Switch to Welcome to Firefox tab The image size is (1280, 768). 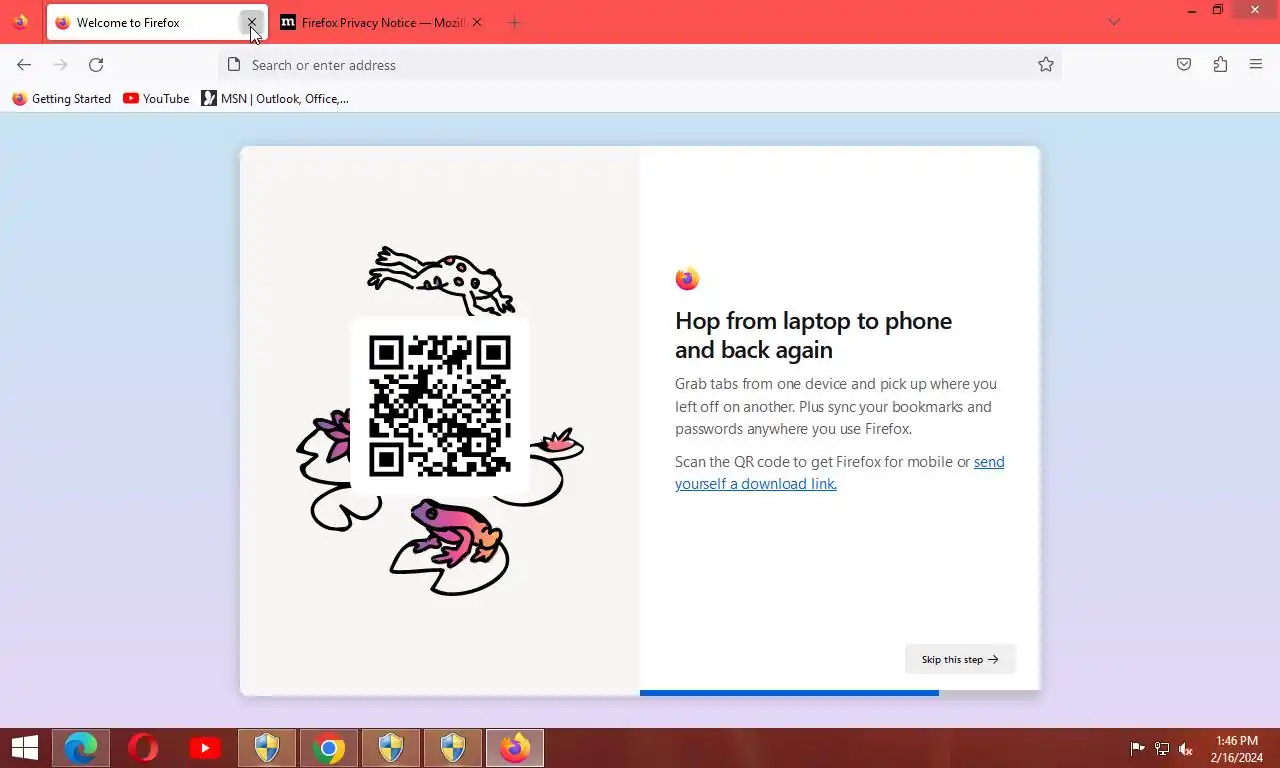157,22
